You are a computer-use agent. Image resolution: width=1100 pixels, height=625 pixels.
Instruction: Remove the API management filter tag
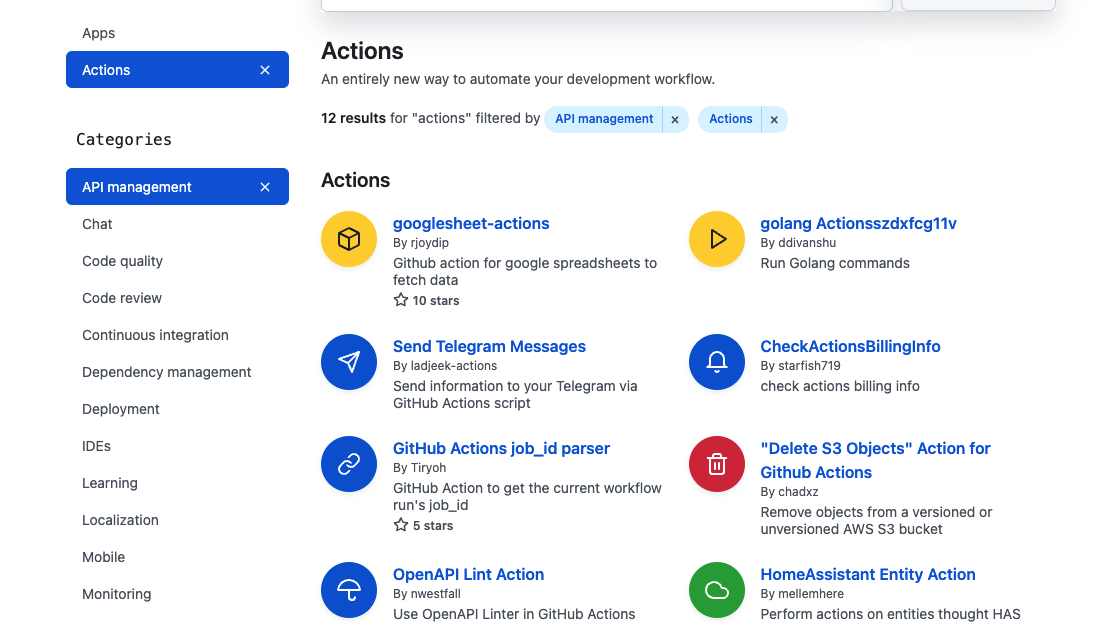coord(675,120)
